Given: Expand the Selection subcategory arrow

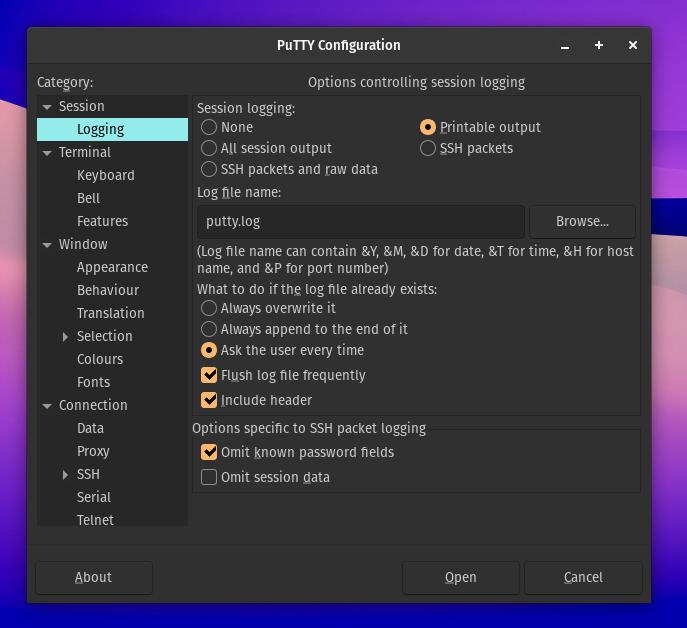Looking at the screenshot, I should click(x=65, y=337).
